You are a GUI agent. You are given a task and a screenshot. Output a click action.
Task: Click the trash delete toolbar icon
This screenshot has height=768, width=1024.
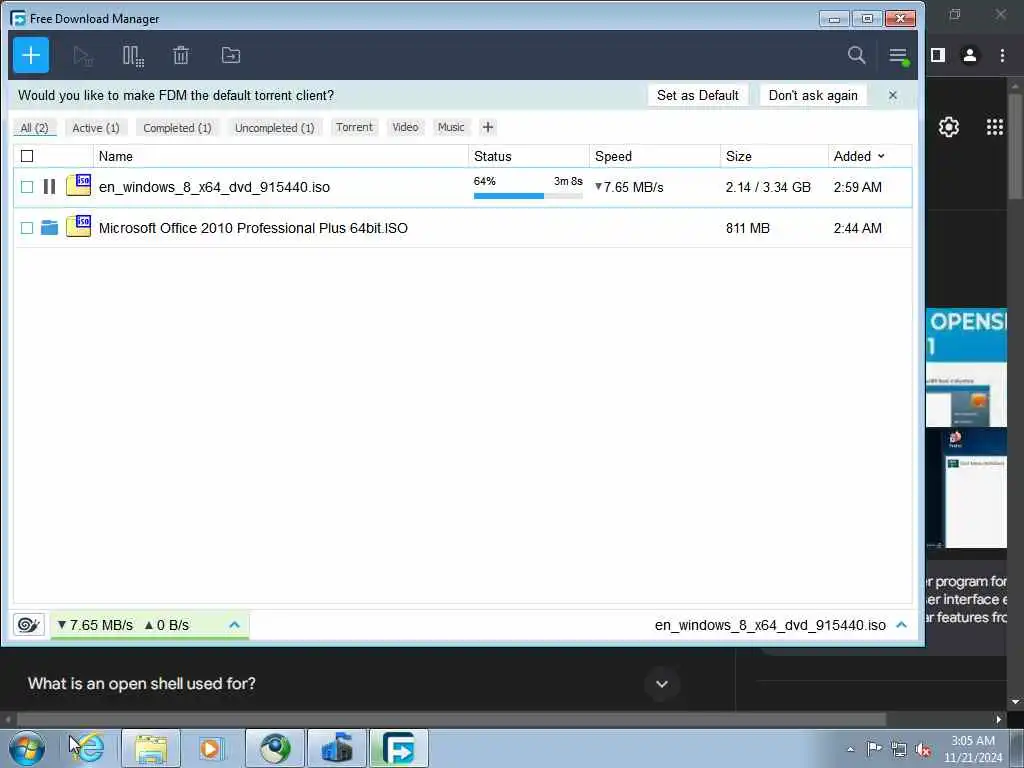click(x=181, y=56)
